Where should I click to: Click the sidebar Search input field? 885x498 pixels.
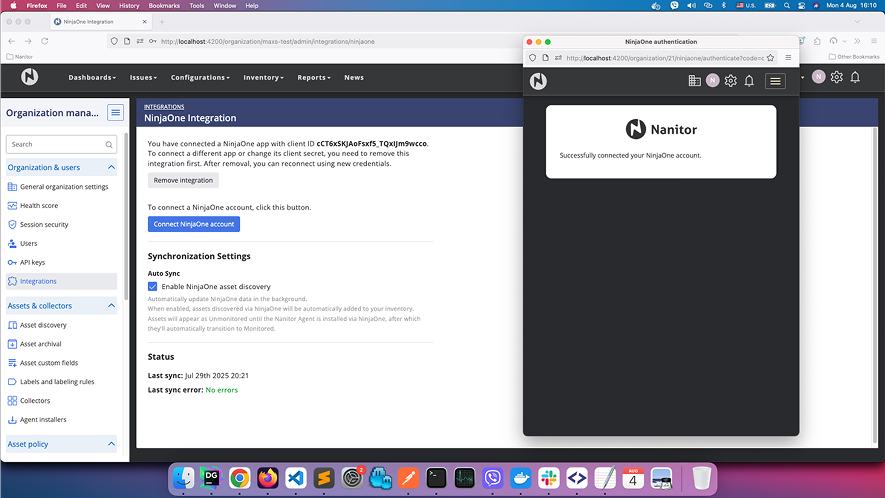(x=55, y=144)
